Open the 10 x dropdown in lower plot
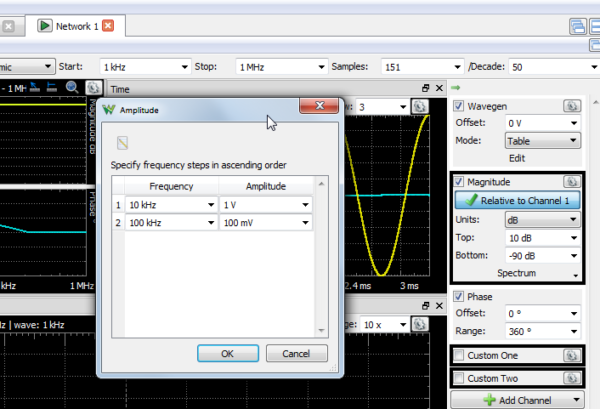600x409 pixels. [x=403, y=325]
